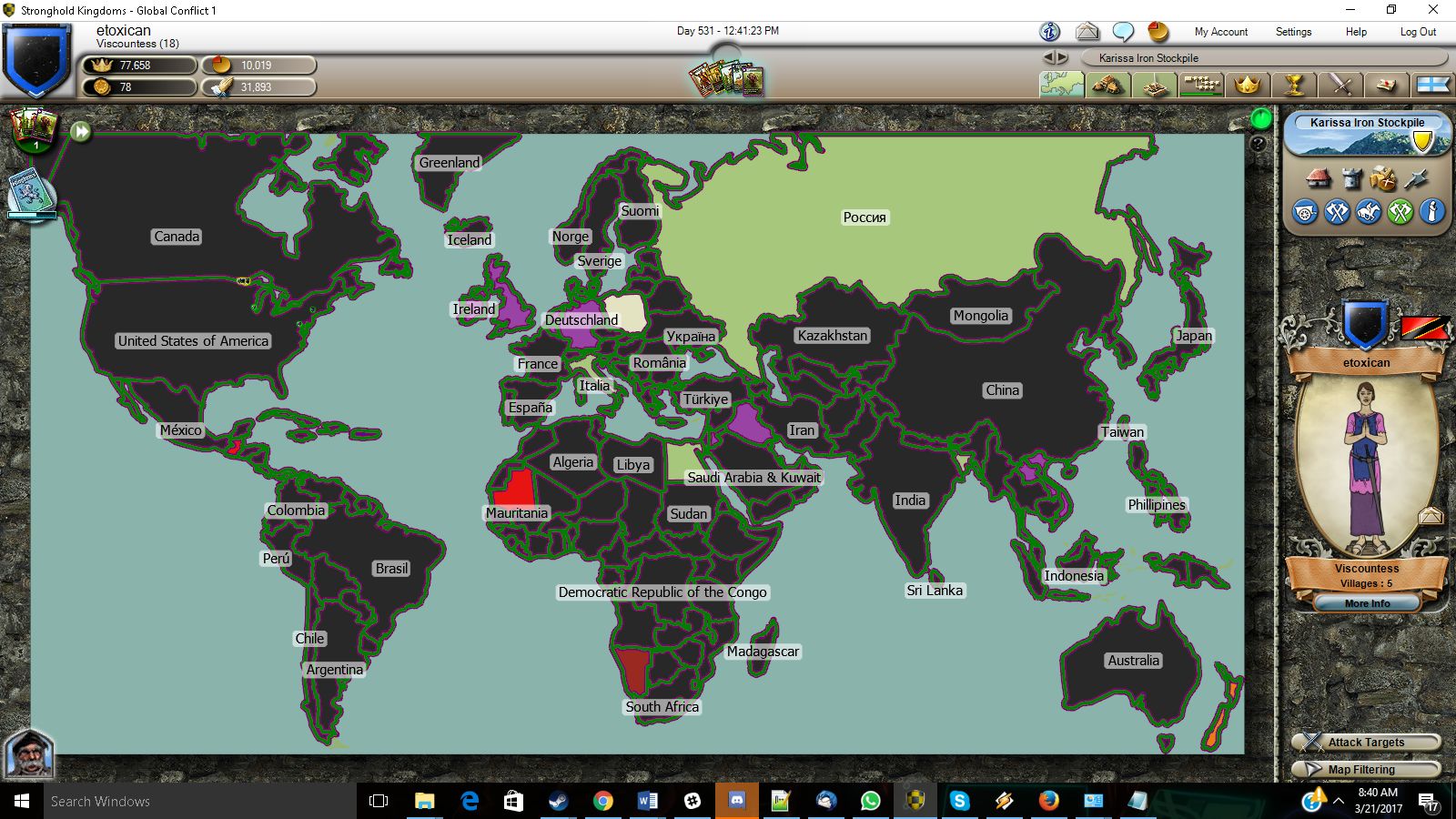Select the Australia country label
Image resolution: width=1456 pixels, height=819 pixels.
click(1134, 661)
